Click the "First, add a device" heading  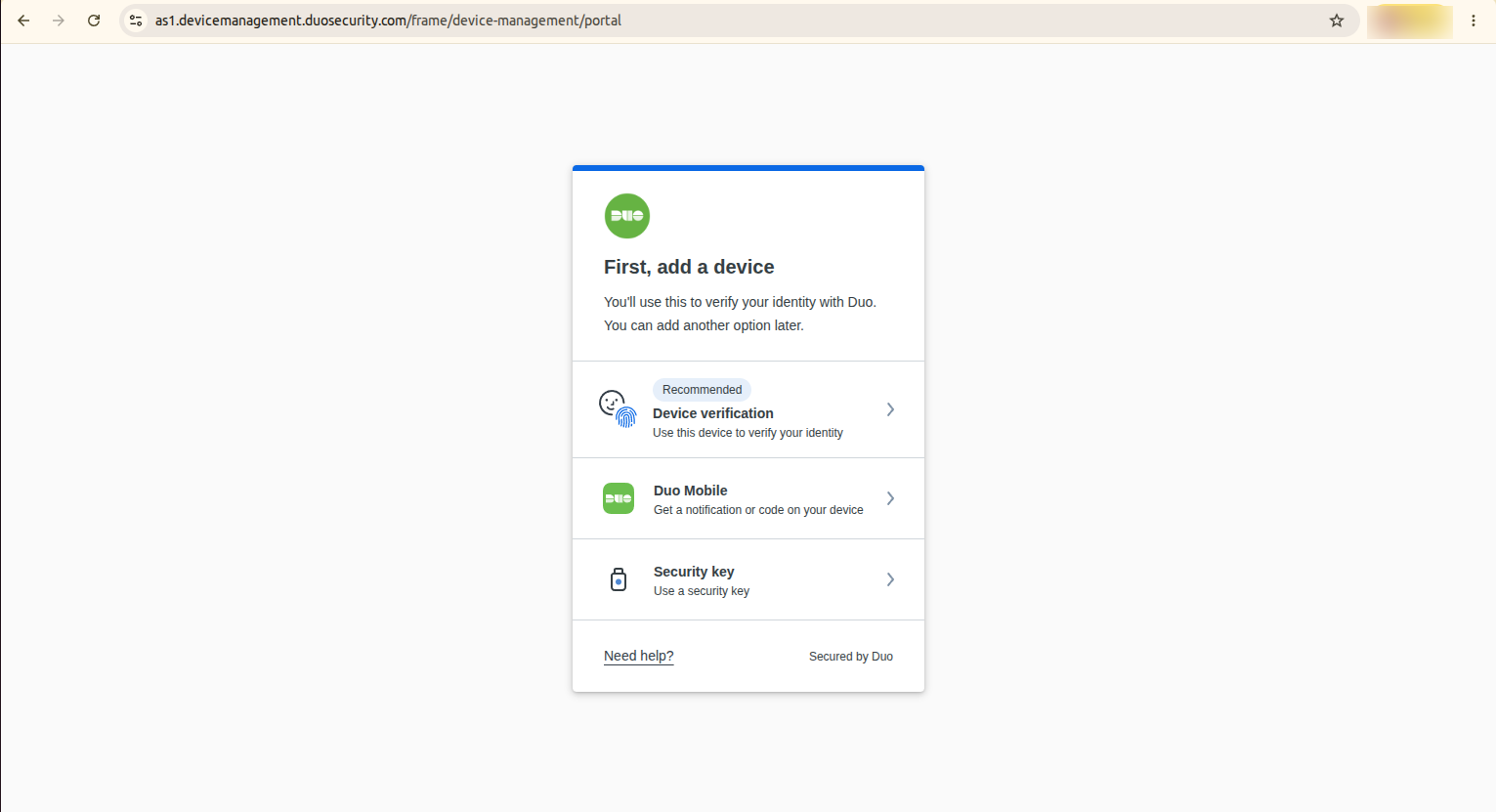coord(689,267)
